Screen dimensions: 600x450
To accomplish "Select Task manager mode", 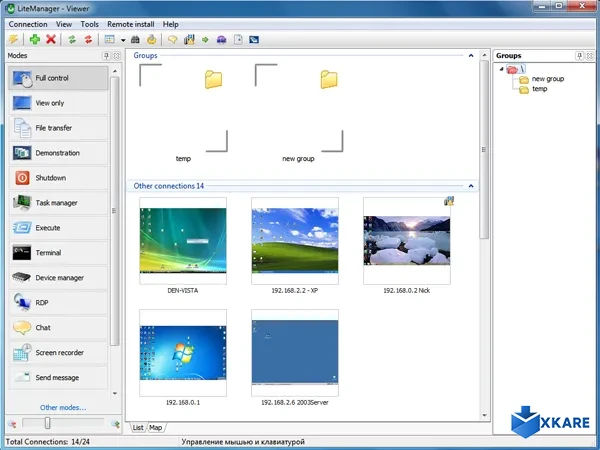I will coord(58,203).
